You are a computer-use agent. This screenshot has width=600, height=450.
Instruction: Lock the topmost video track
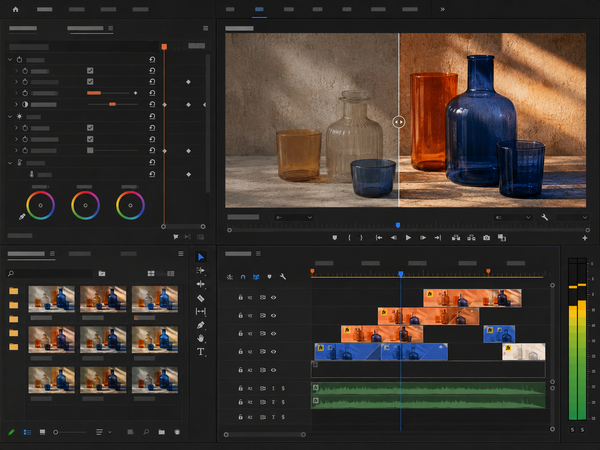[x=241, y=297]
